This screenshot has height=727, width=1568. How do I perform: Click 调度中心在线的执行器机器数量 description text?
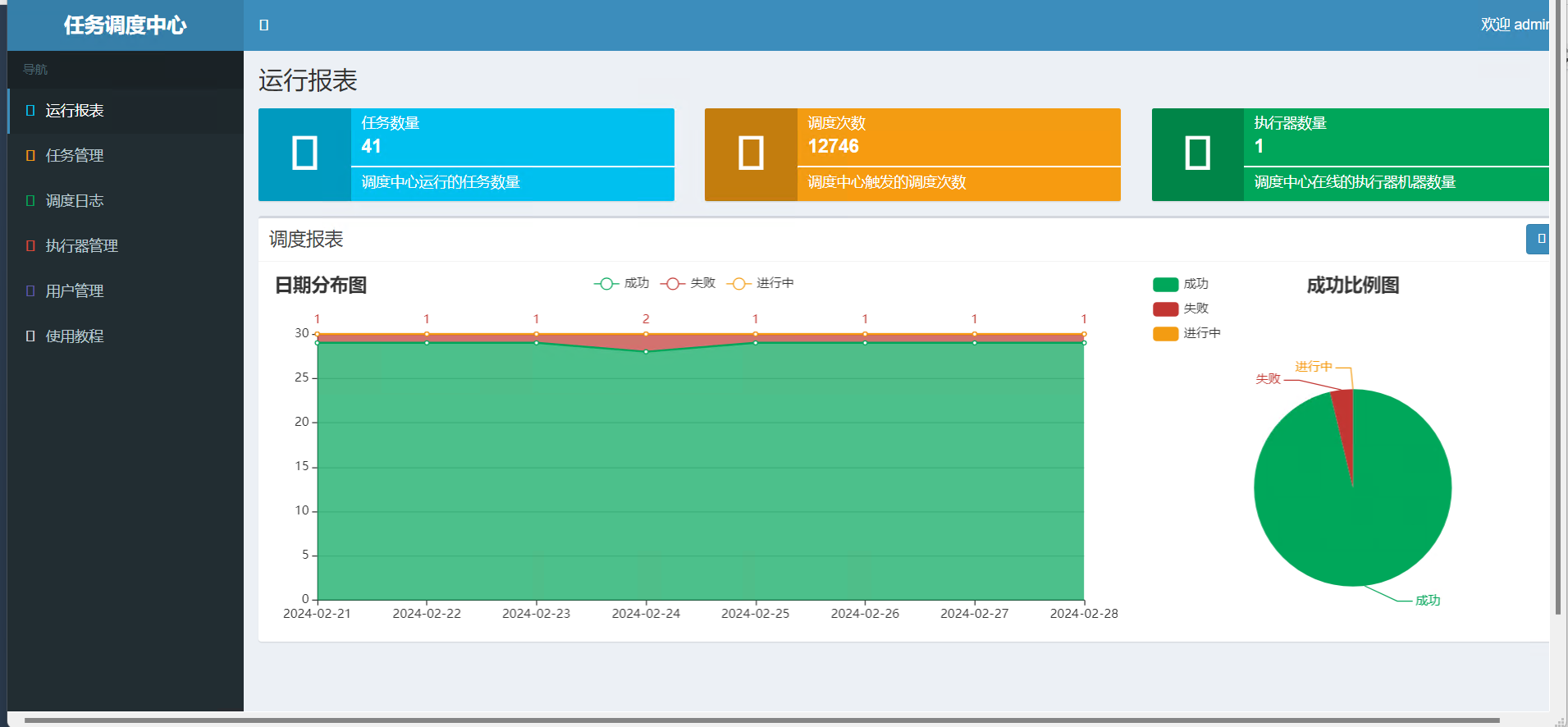click(1355, 182)
